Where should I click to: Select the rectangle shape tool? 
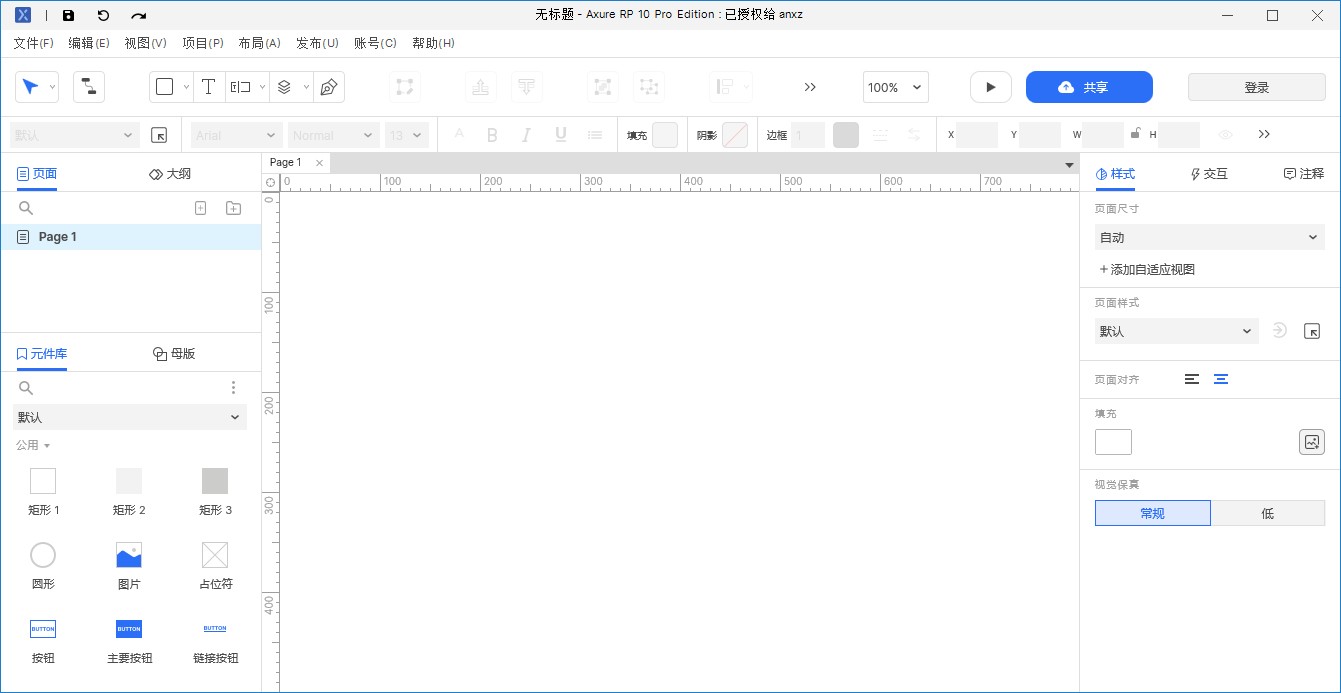tap(164, 87)
